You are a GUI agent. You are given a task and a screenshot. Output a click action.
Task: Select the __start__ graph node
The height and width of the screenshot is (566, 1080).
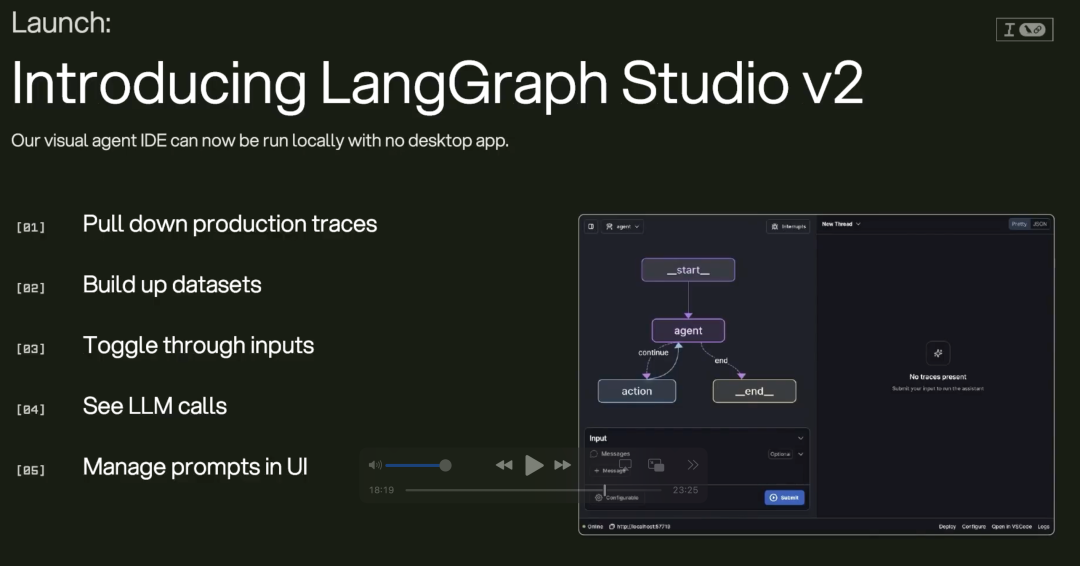pyautogui.click(x=688, y=270)
